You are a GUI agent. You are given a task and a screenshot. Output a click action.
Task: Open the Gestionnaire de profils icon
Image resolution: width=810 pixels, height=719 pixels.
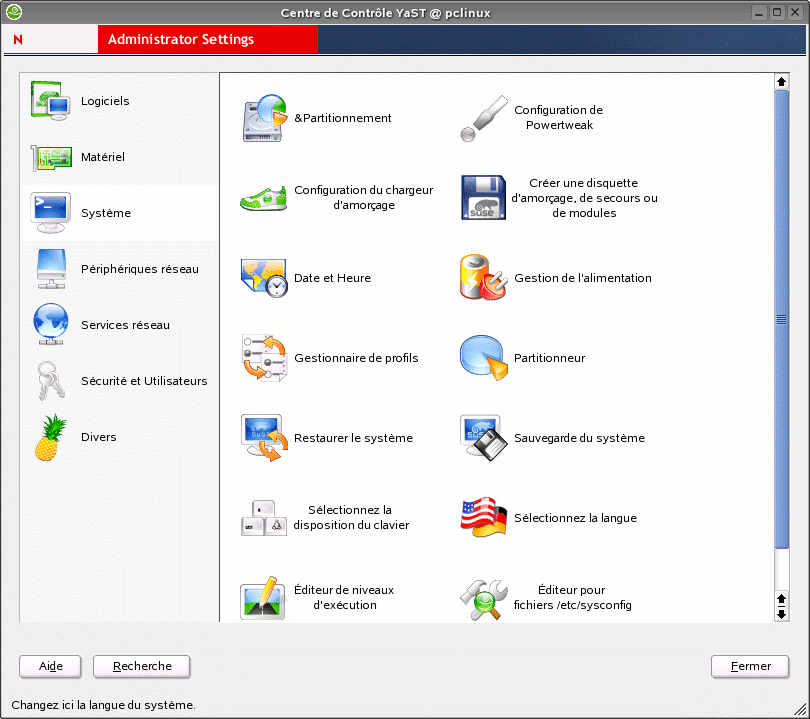click(x=264, y=358)
